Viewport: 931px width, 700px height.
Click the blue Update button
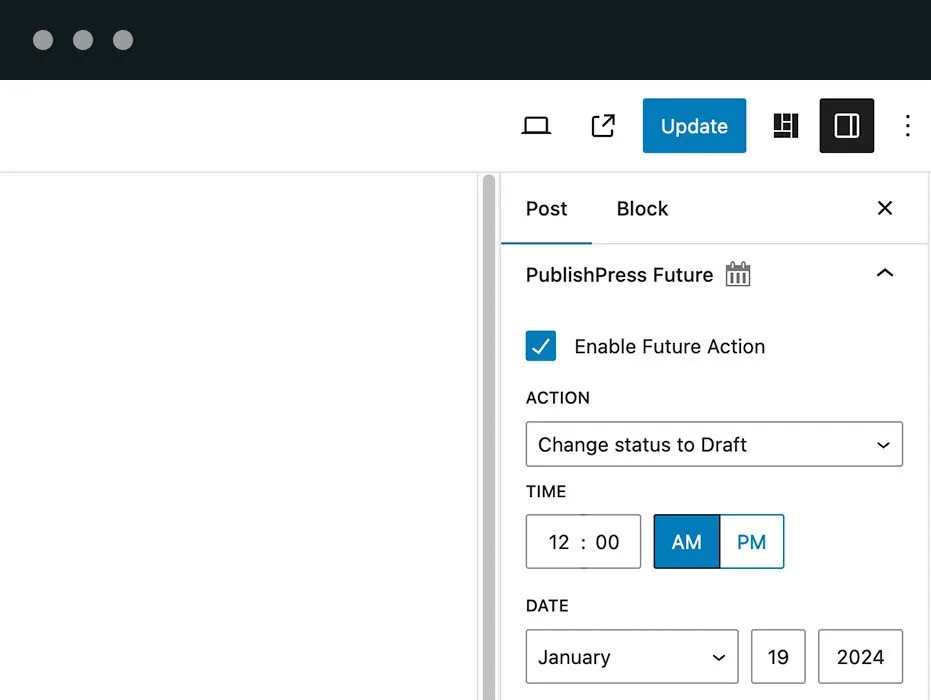pyautogui.click(x=694, y=126)
